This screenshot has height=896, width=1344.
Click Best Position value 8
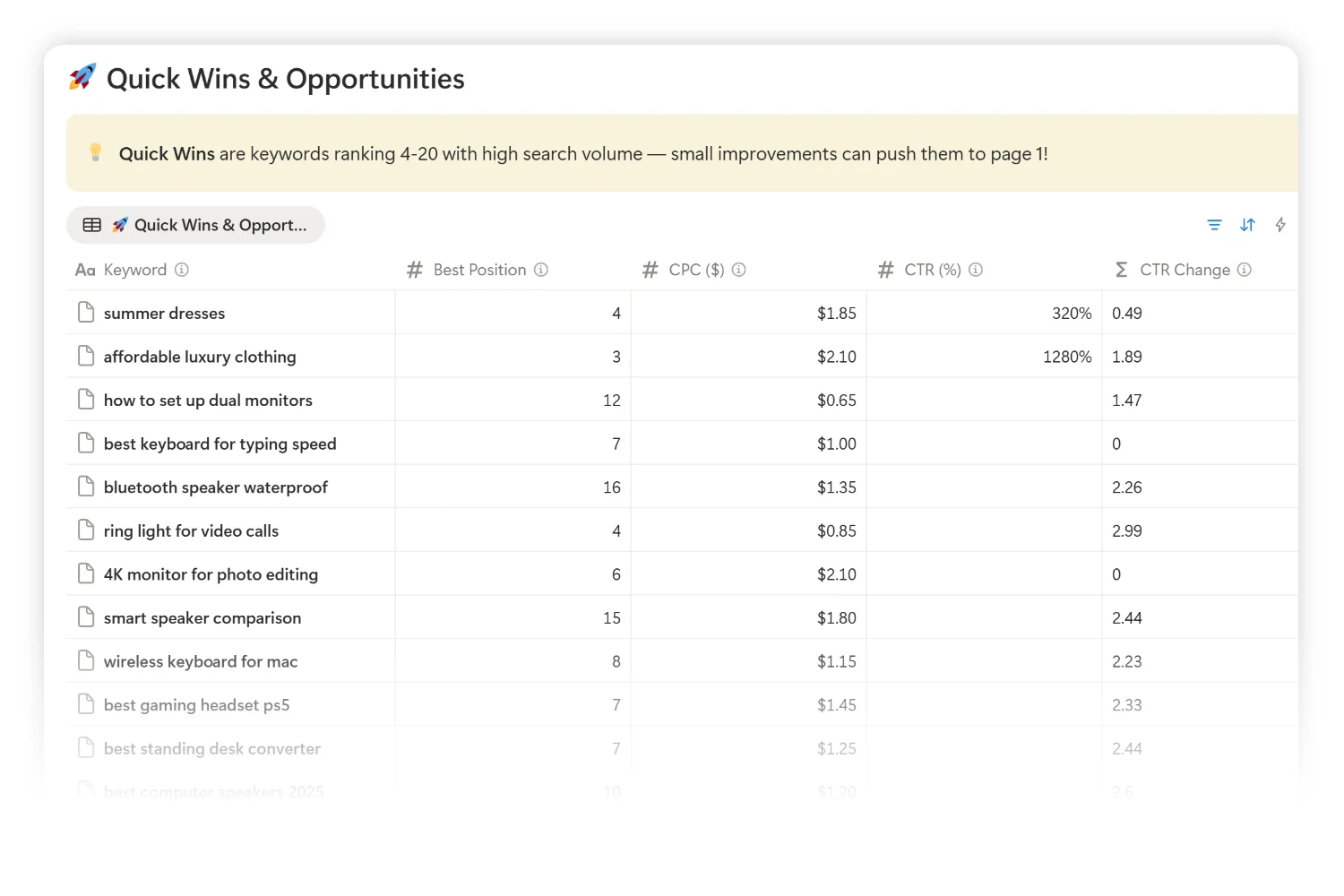(513, 661)
